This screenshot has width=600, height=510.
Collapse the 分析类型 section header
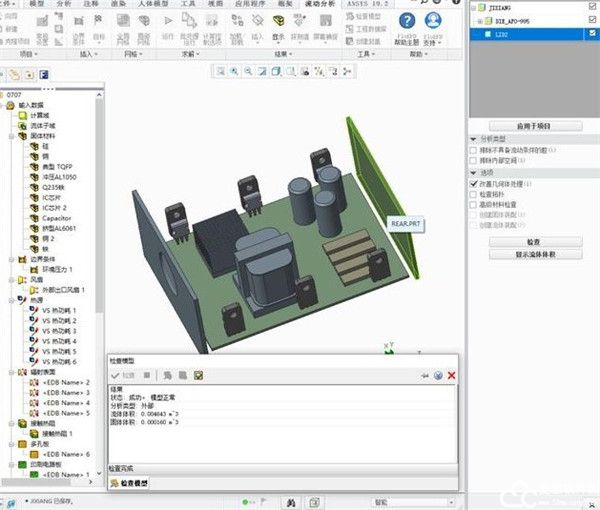[472, 140]
